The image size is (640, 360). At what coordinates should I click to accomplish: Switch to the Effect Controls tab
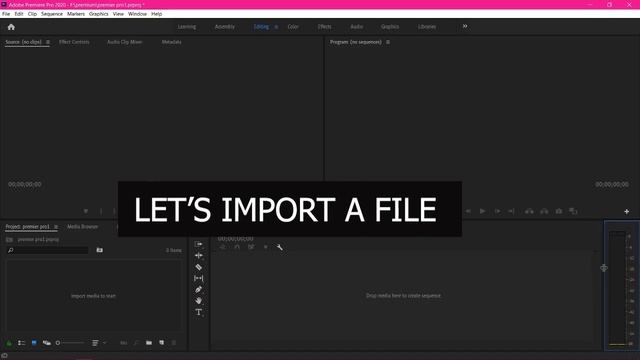74,42
